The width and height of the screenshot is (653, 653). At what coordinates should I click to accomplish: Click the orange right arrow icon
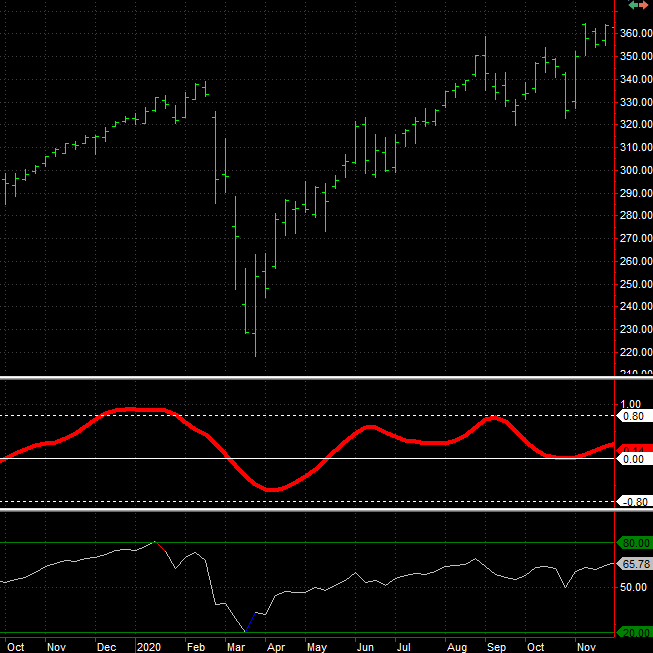(x=643, y=5)
